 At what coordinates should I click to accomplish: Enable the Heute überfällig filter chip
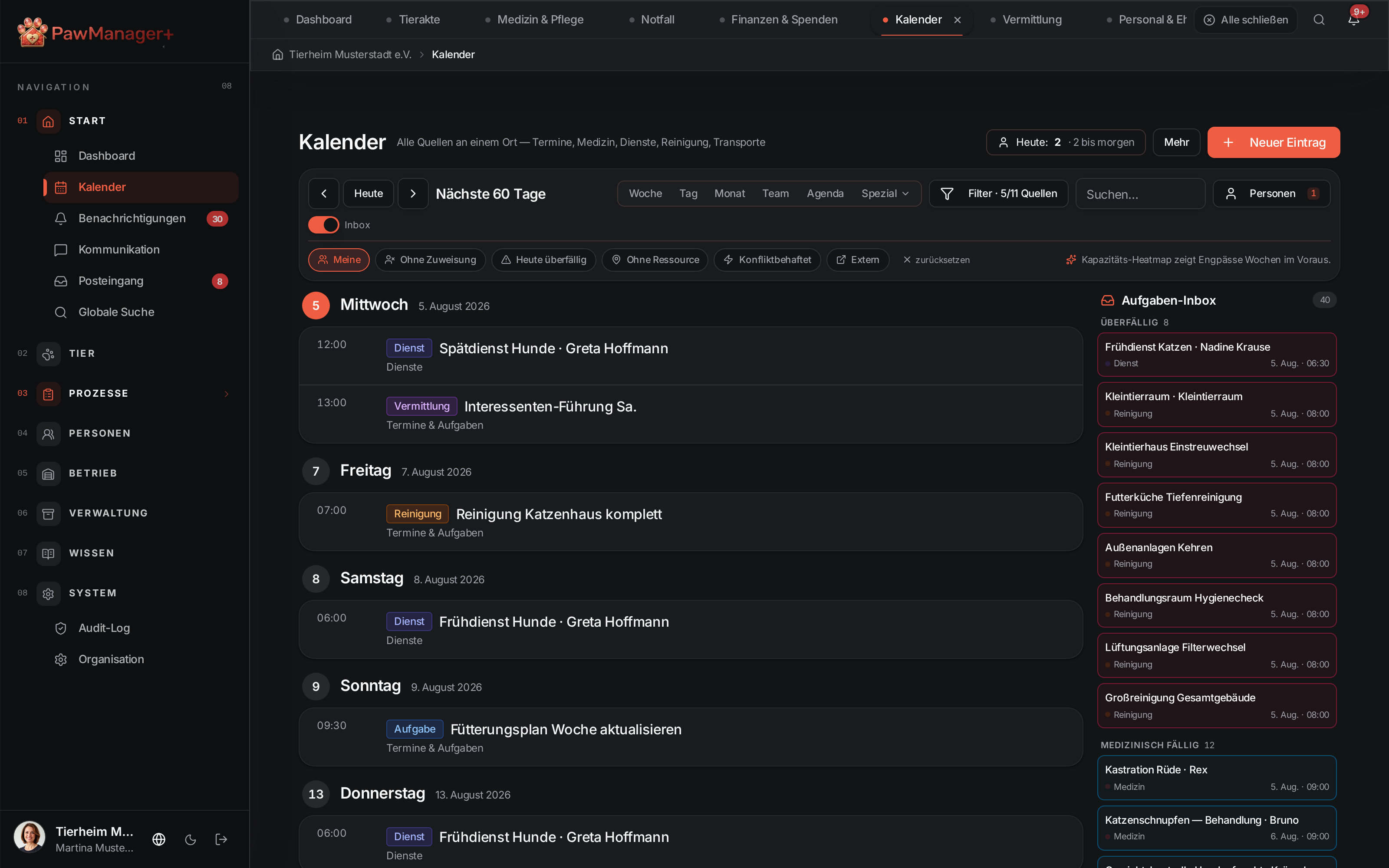click(x=543, y=260)
